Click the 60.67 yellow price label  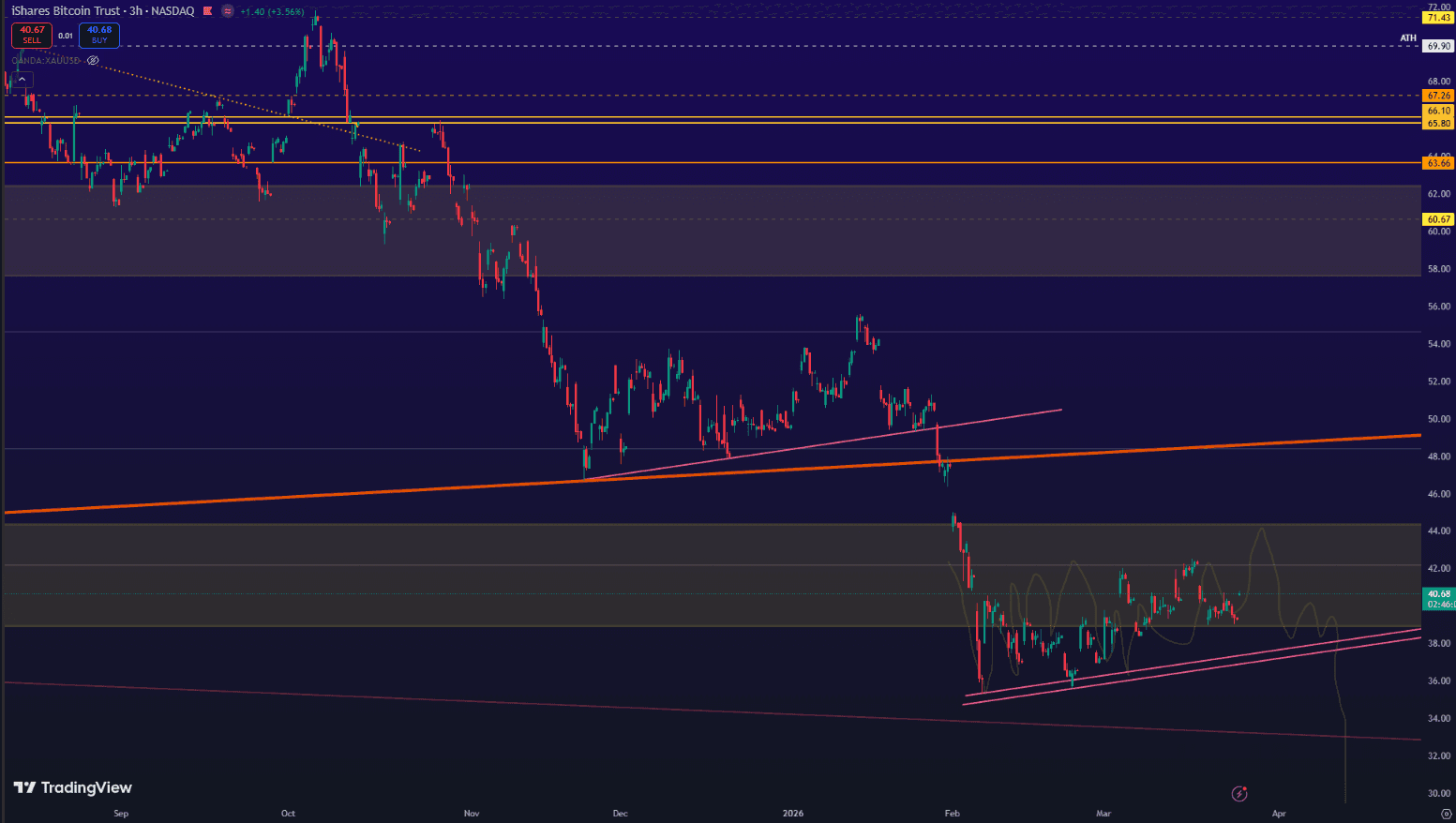1438,219
